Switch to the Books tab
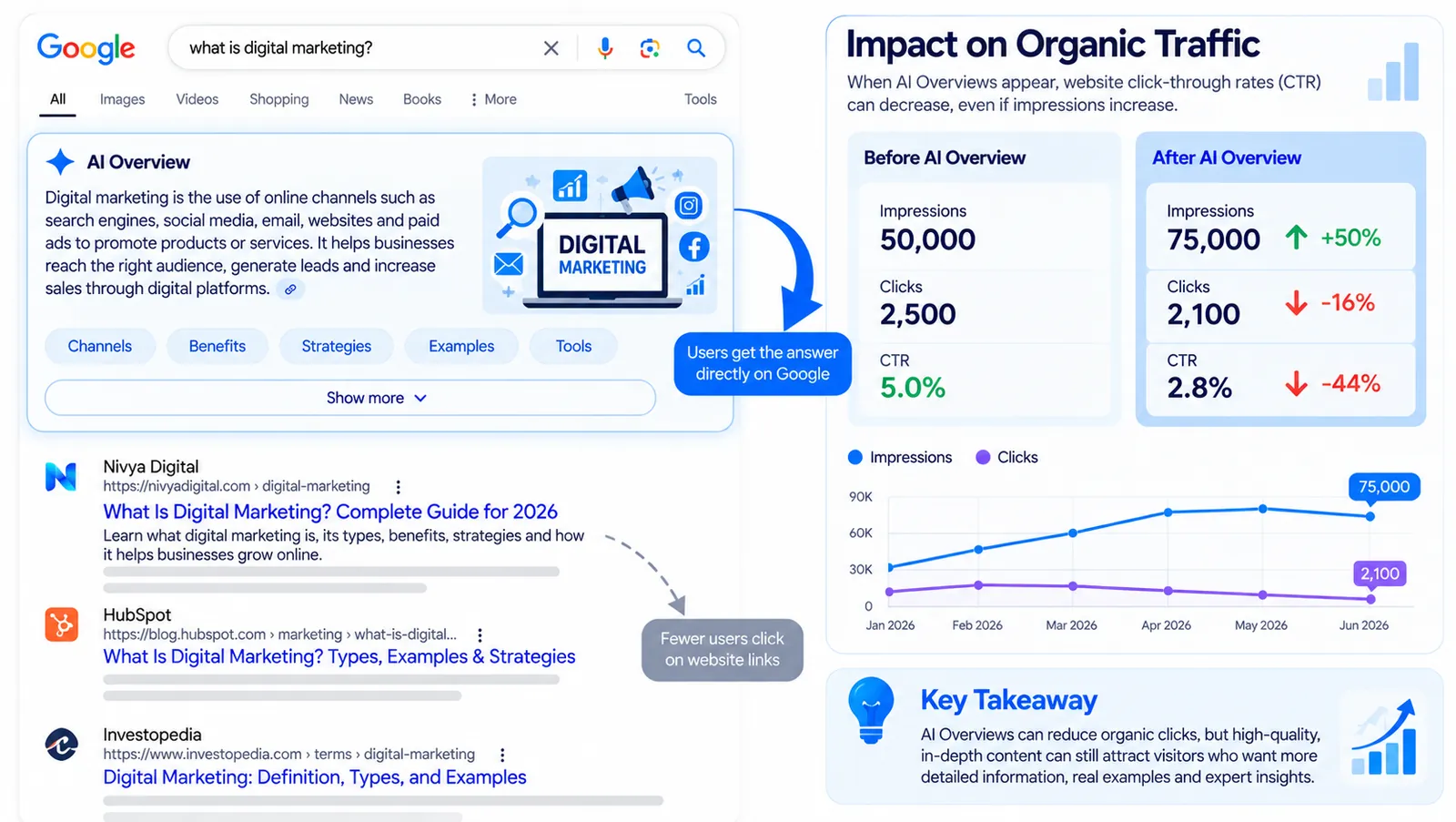Viewport: 1456px width, 822px height. pyautogui.click(x=422, y=99)
